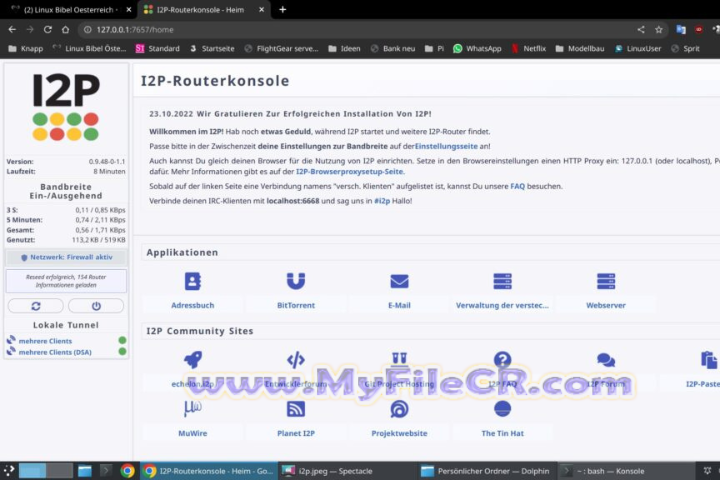
Task: Open the KDE application launcher
Action: coord(9,471)
